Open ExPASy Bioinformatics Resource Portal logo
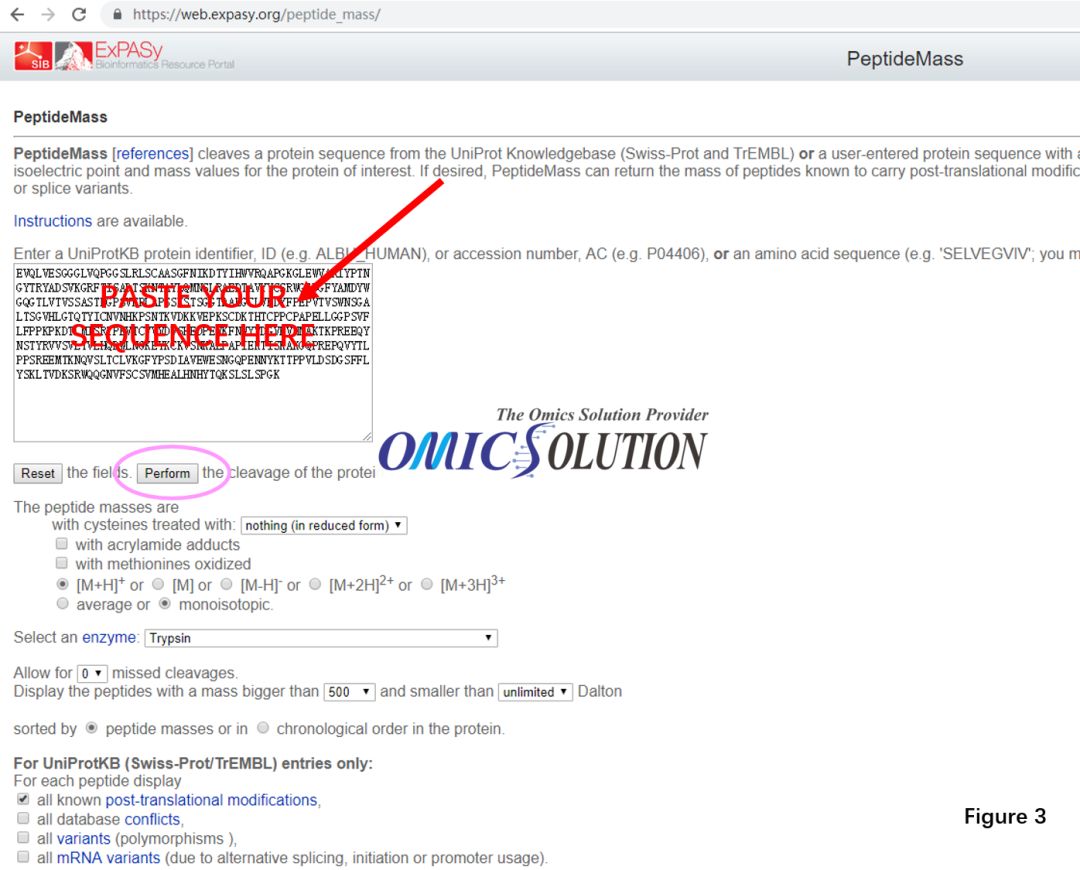Image resolution: width=1080 pixels, height=870 pixels. (145, 56)
